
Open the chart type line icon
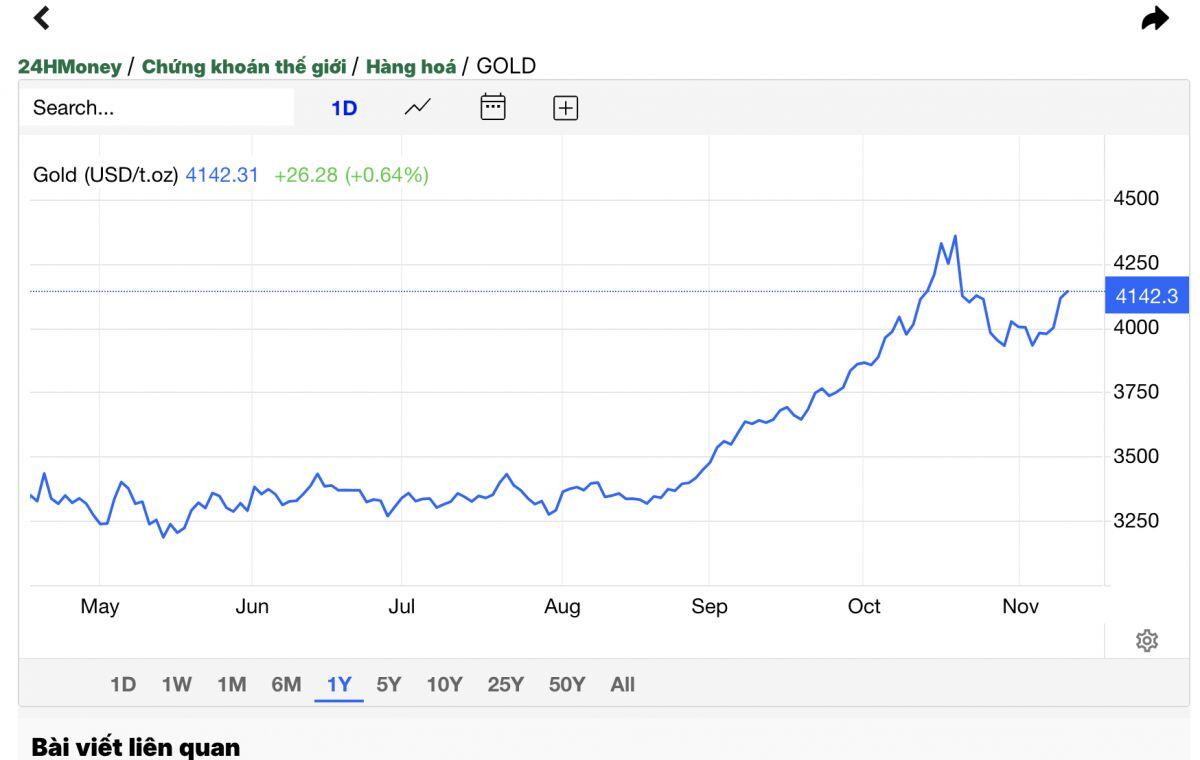pos(418,107)
